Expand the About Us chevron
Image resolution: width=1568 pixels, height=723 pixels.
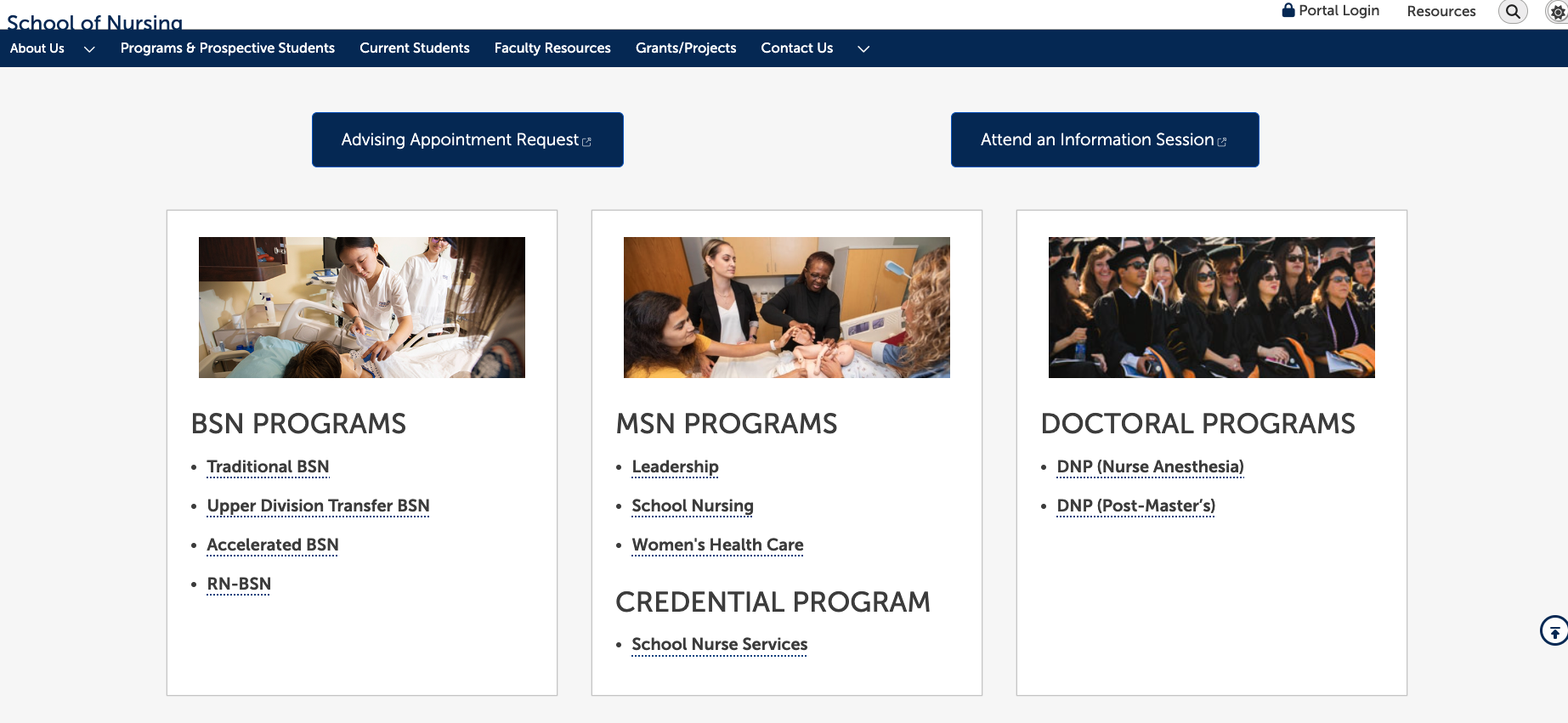point(89,49)
